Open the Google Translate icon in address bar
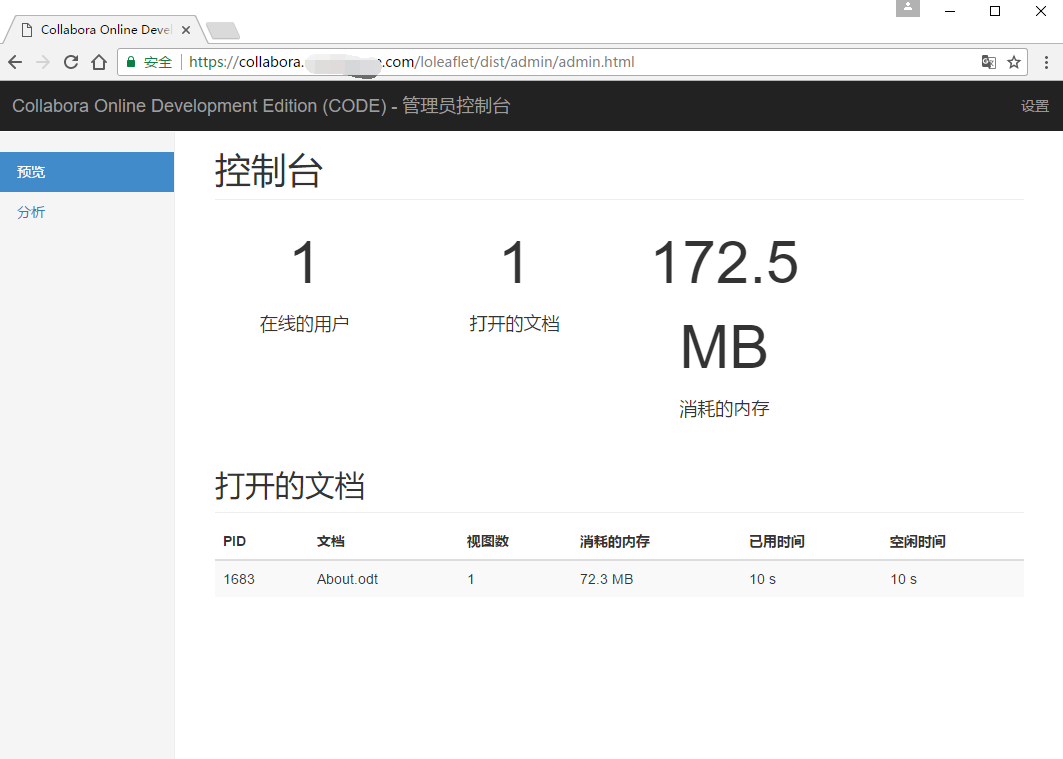 point(988,61)
